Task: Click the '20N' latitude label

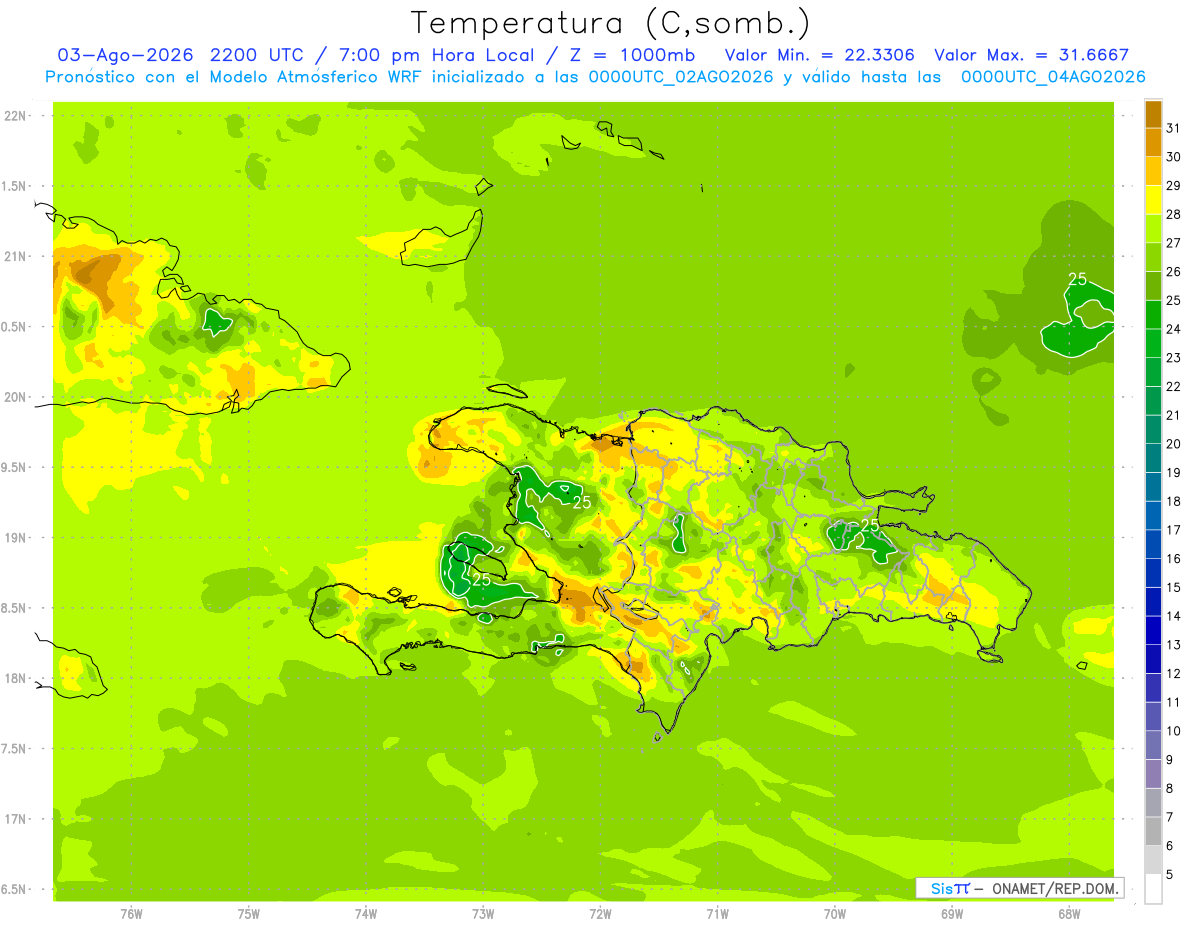Action: [16, 397]
